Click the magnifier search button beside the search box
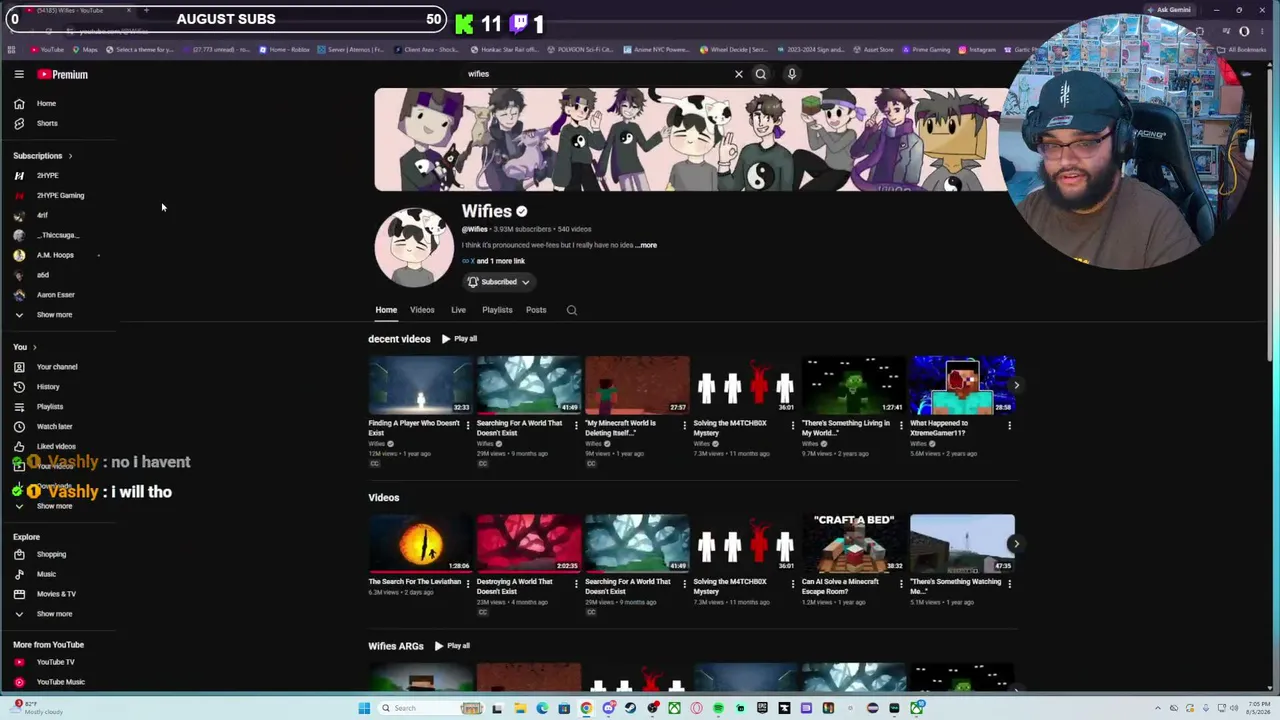Screen dimensions: 1280x720 coord(761,73)
